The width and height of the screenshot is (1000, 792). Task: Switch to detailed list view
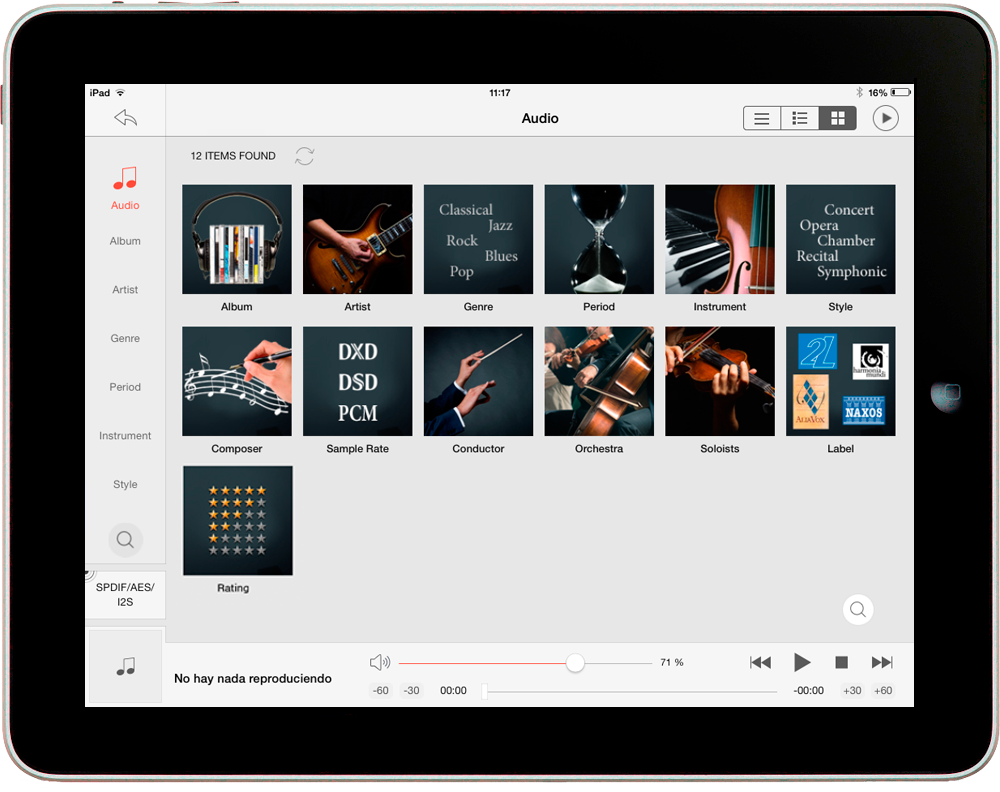800,118
